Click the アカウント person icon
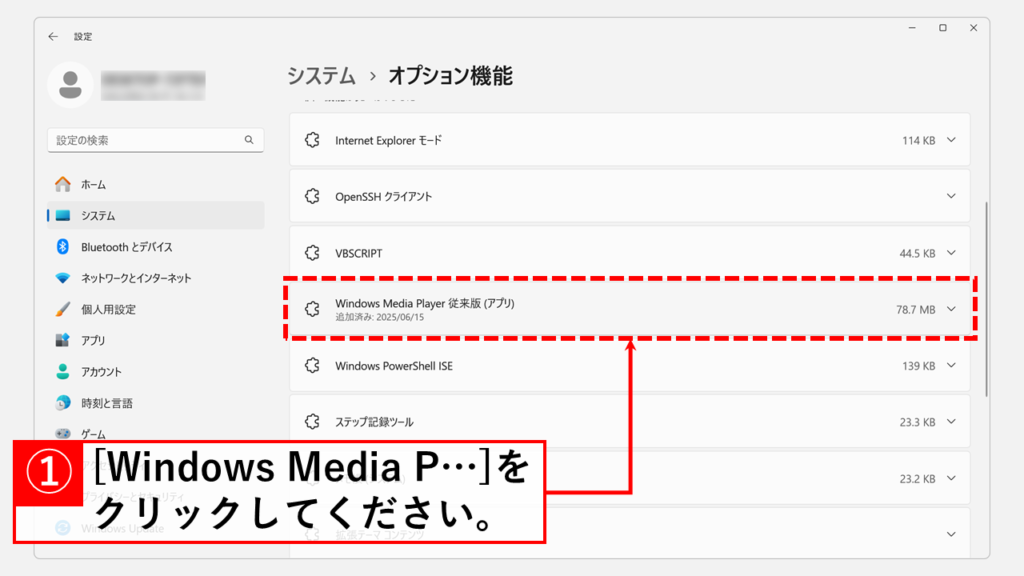 click(63, 372)
